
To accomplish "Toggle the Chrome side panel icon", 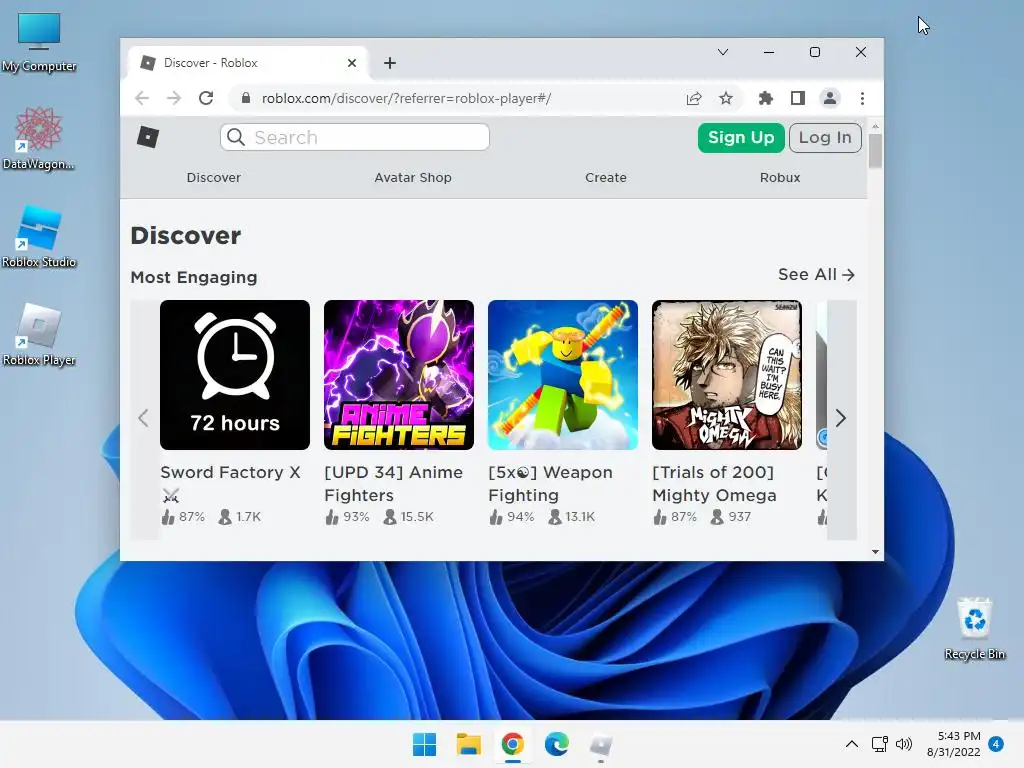I will point(797,98).
